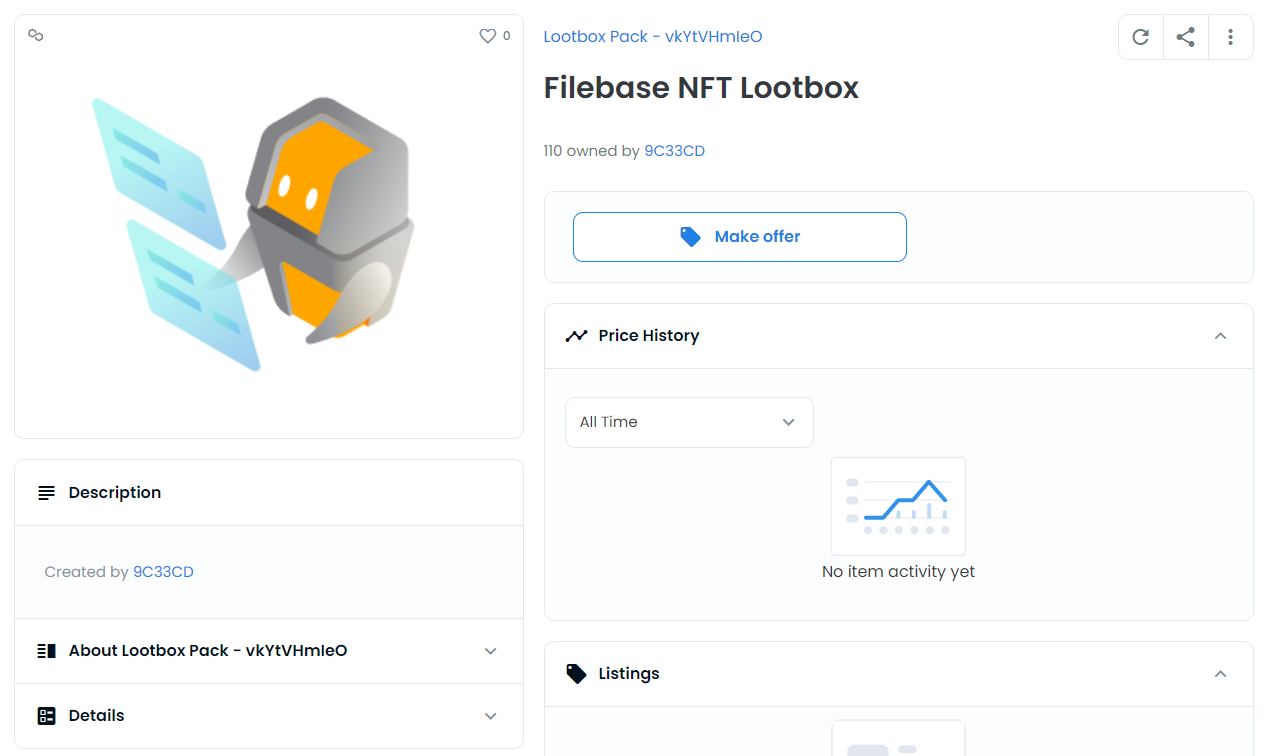Screen dimensions: 1269x756
Task: Open owner 9C33CD profile link
Action: pos(674,151)
